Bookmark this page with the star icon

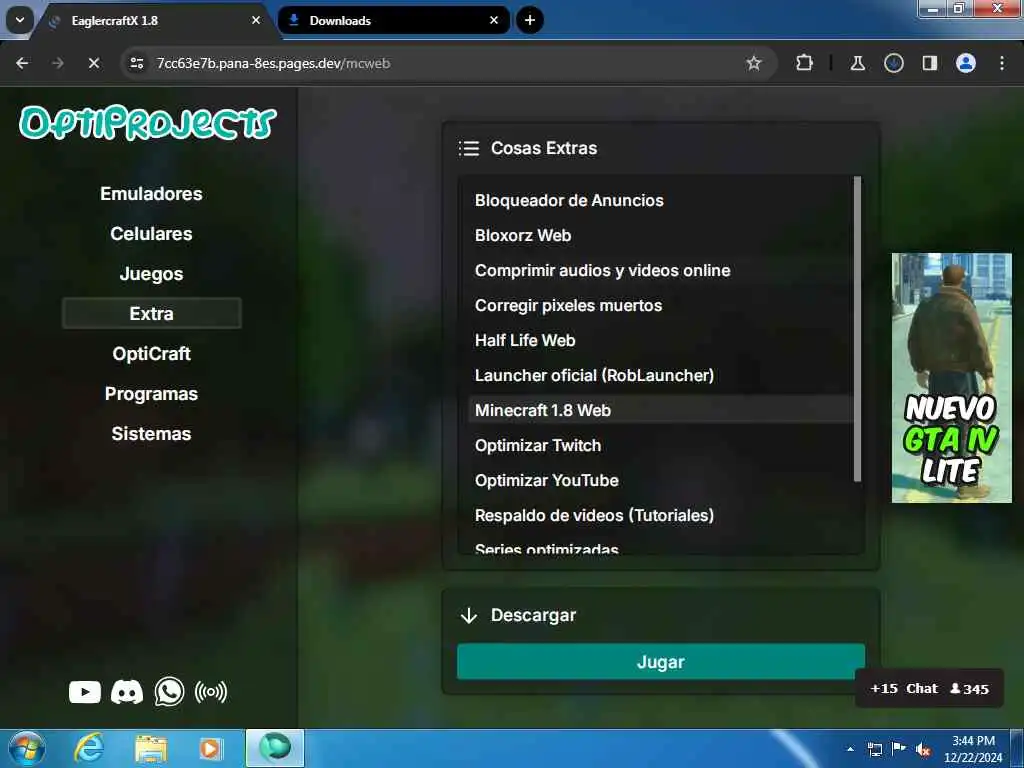(x=754, y=63)
